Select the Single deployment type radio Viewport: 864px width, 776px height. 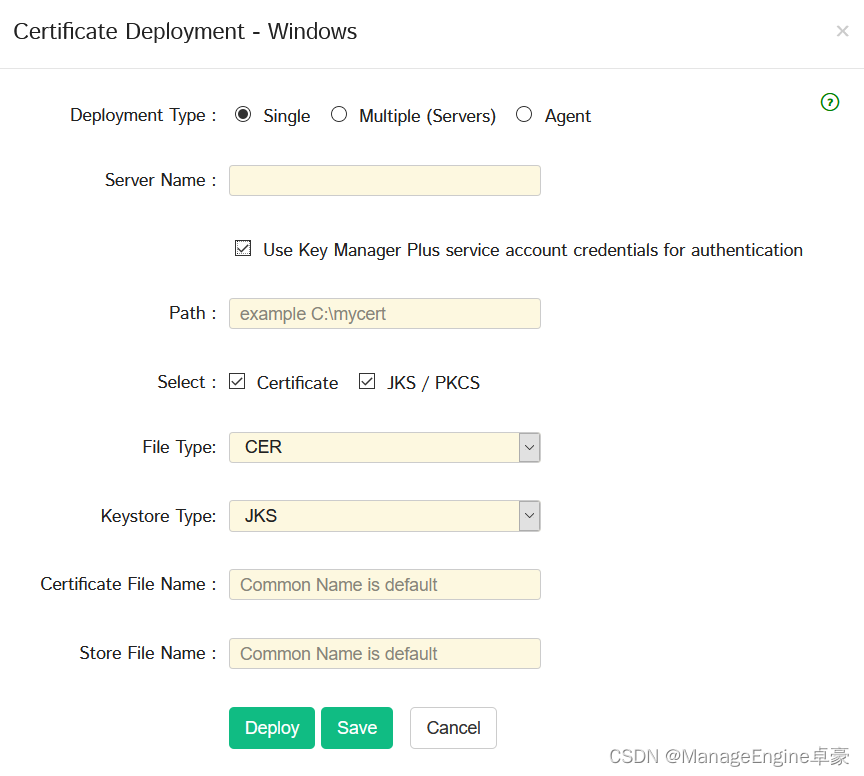[242, 115]
